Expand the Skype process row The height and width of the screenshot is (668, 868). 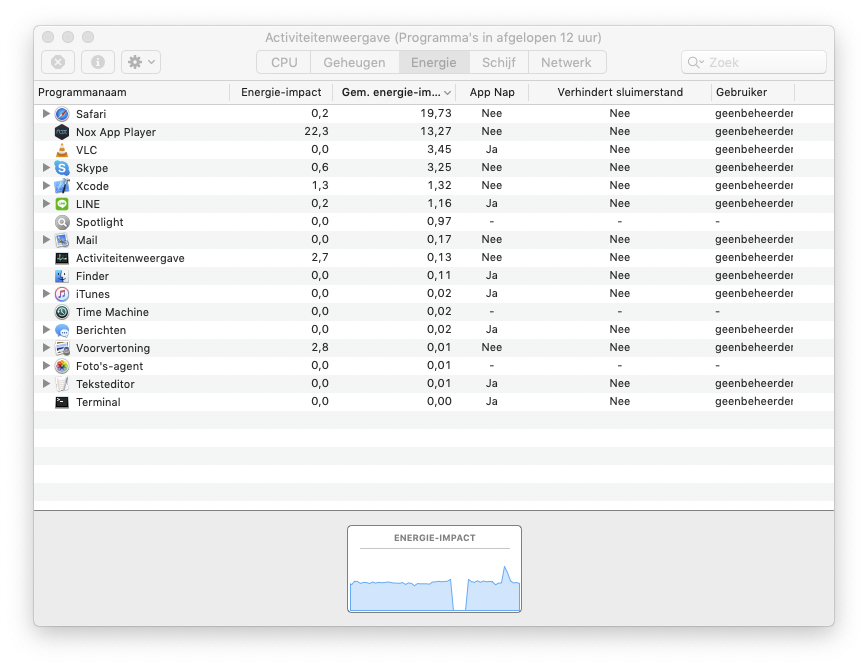(x=46, y=167)
